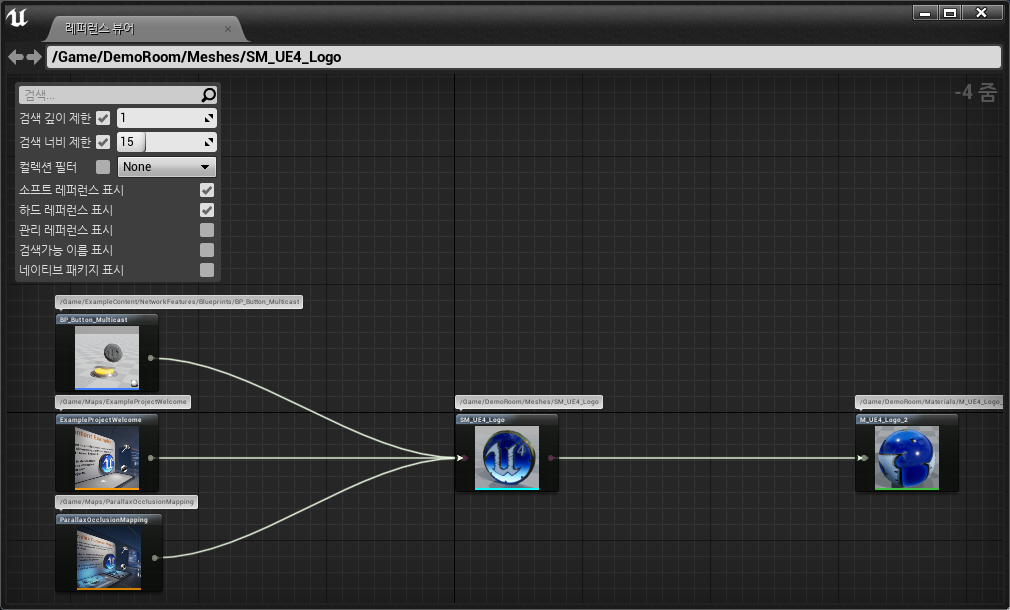Click ParallaxOcclusionMapping node title bar
Screen dimensions: 1010x610
(x=109, y=519)
